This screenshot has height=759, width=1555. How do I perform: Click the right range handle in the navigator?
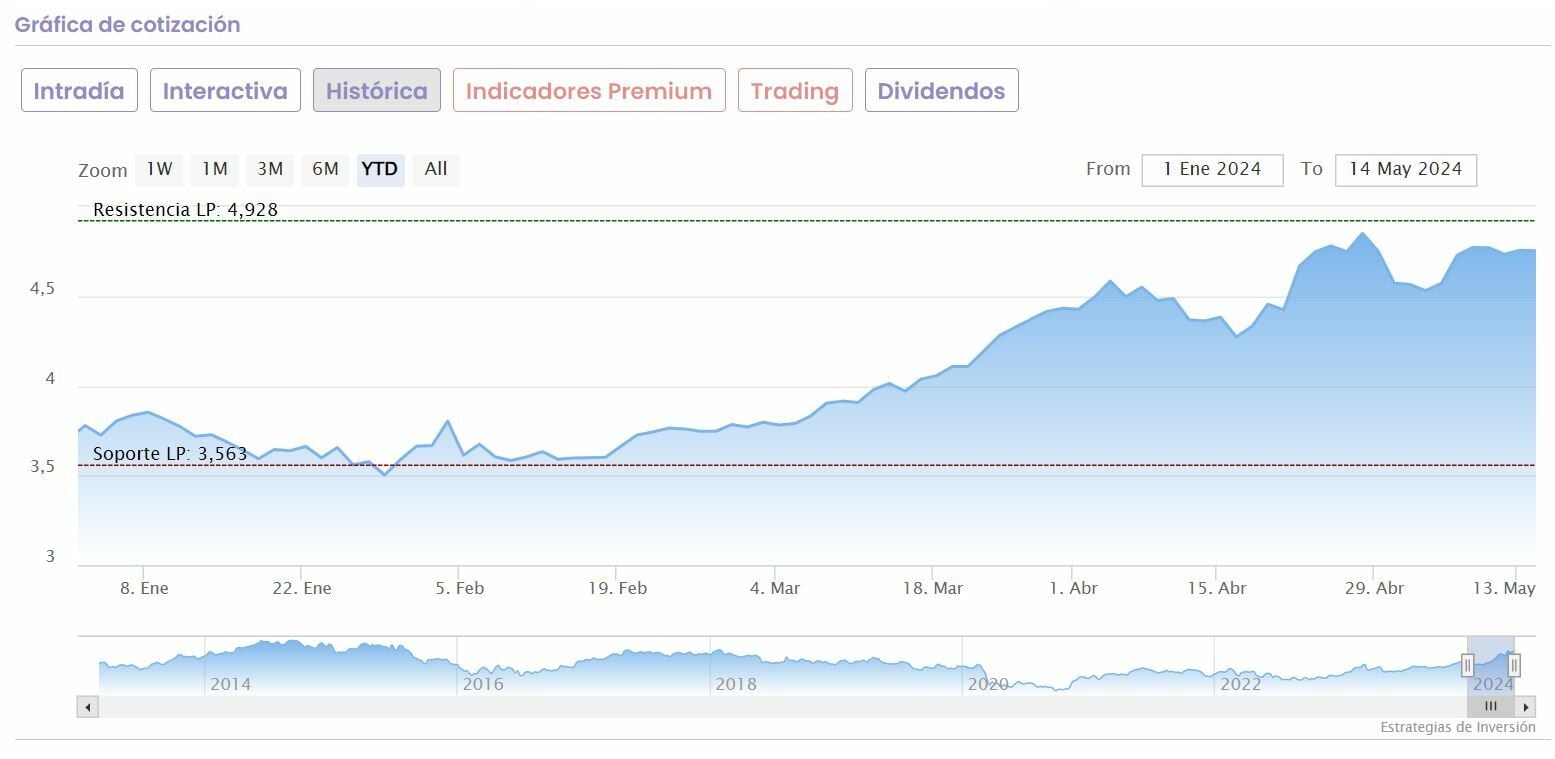click(x=1514, y=665)
